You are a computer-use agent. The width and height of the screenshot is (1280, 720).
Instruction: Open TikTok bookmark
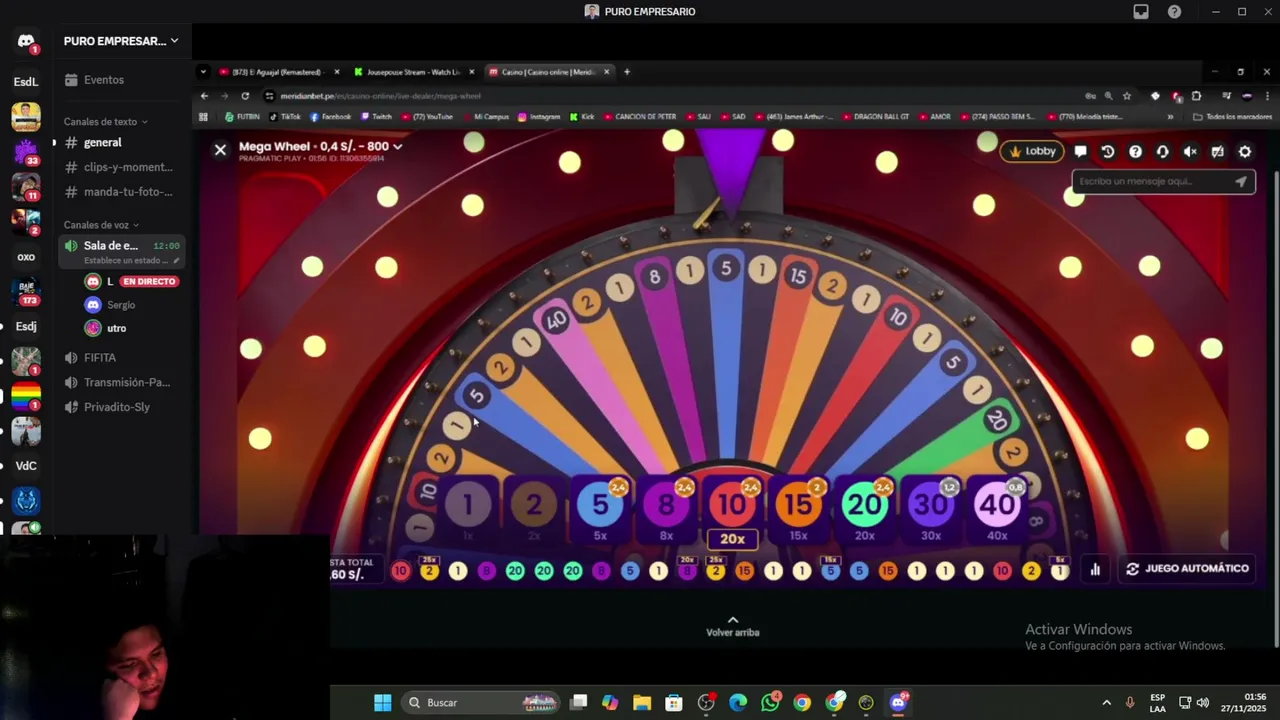(x=285, y=117)
